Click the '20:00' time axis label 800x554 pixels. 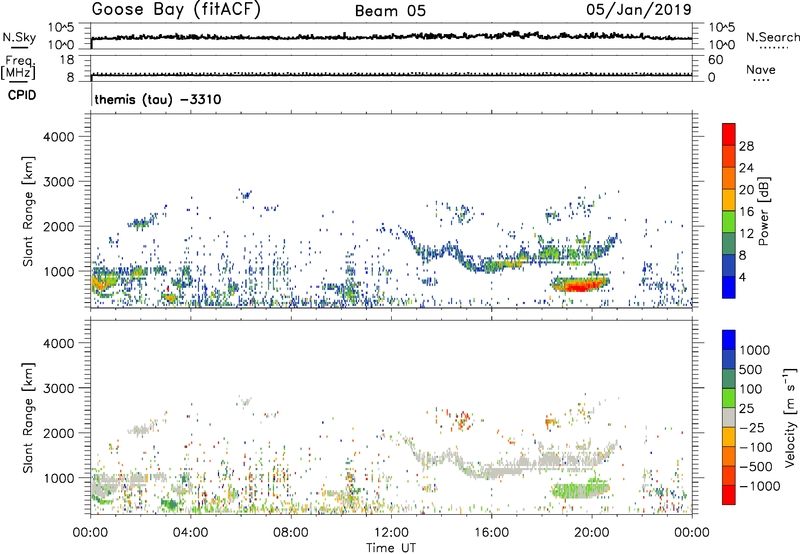coord(592,533)
